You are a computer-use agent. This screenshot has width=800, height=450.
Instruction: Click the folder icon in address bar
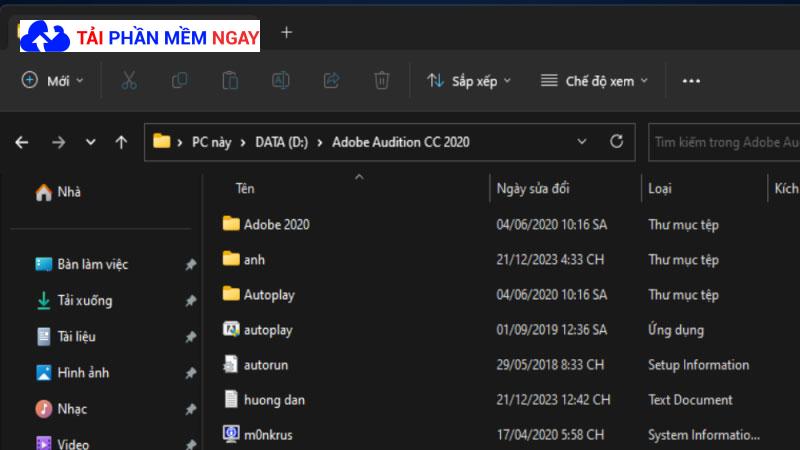click(162, 141)
